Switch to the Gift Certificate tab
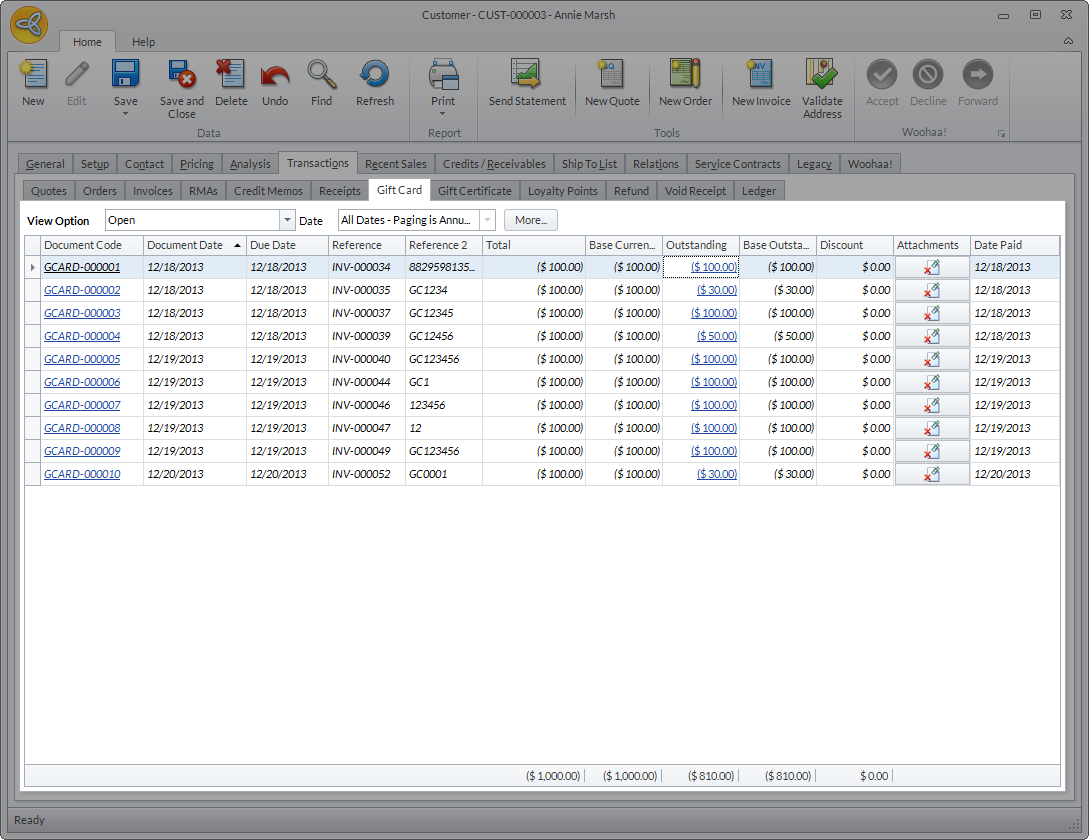Screen dimensions: 1089x840 (x=474, y=191)
